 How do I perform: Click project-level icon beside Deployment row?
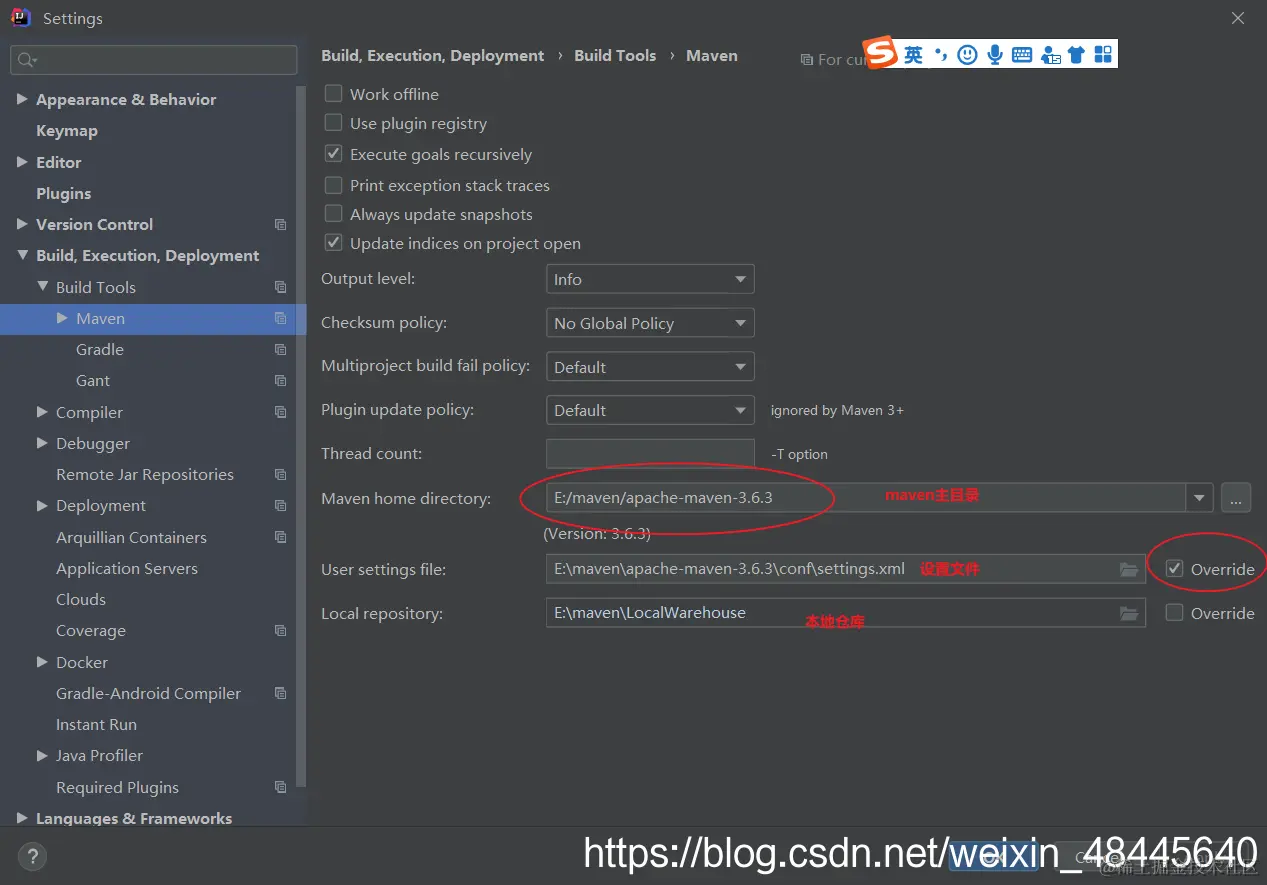(x=280, y=506)
